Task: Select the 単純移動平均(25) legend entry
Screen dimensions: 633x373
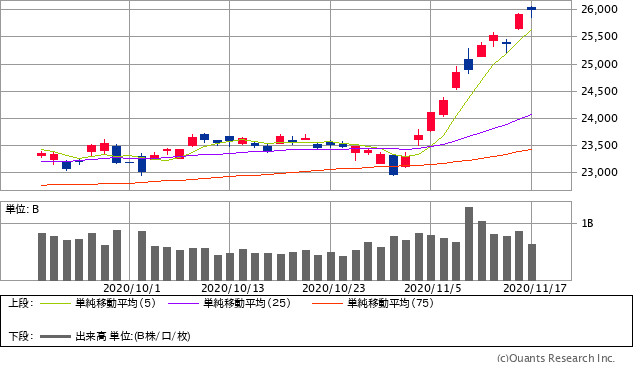Action: [x=247, y=303]
